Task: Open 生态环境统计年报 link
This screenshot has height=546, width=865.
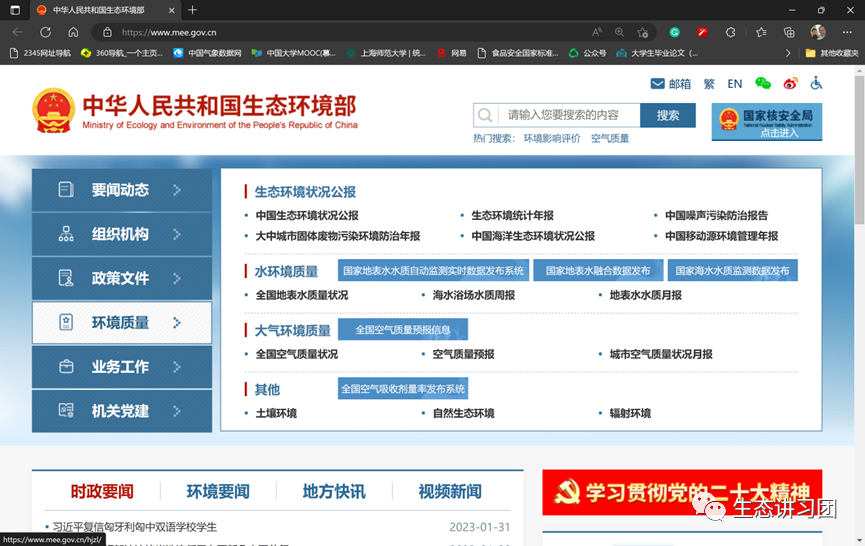Action: 512,215
